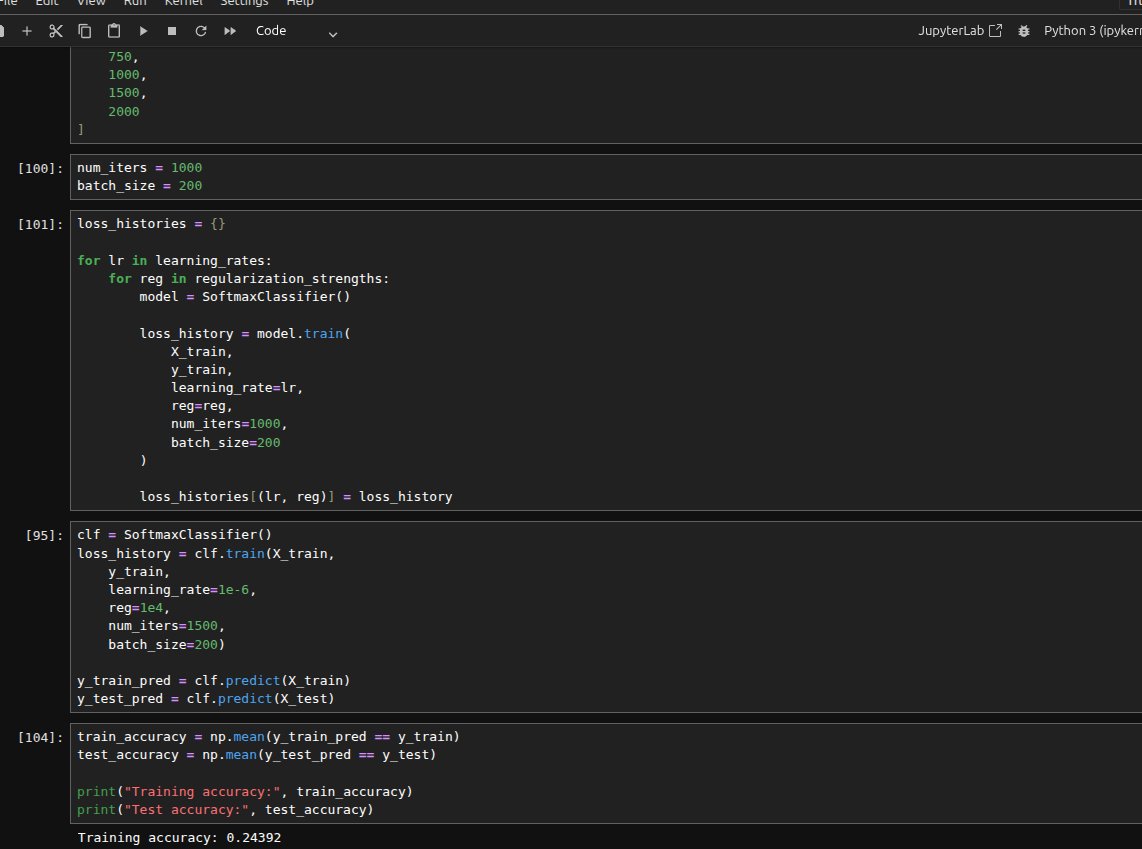The height and width of the screenshot is (849, 1142).
Task: Run the selected cell
Action: click(143, 31)
